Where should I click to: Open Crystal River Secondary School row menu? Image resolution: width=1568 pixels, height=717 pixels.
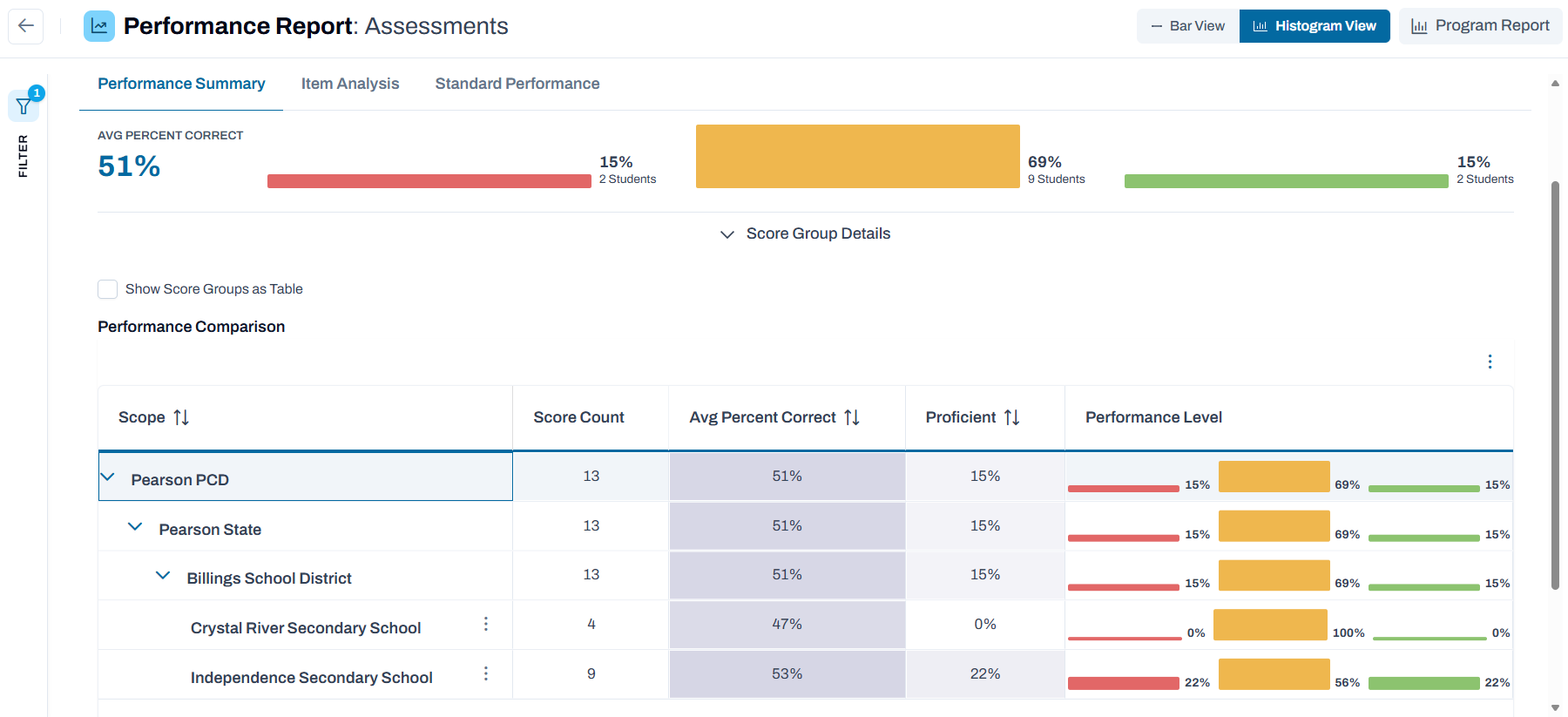(486, 624)
